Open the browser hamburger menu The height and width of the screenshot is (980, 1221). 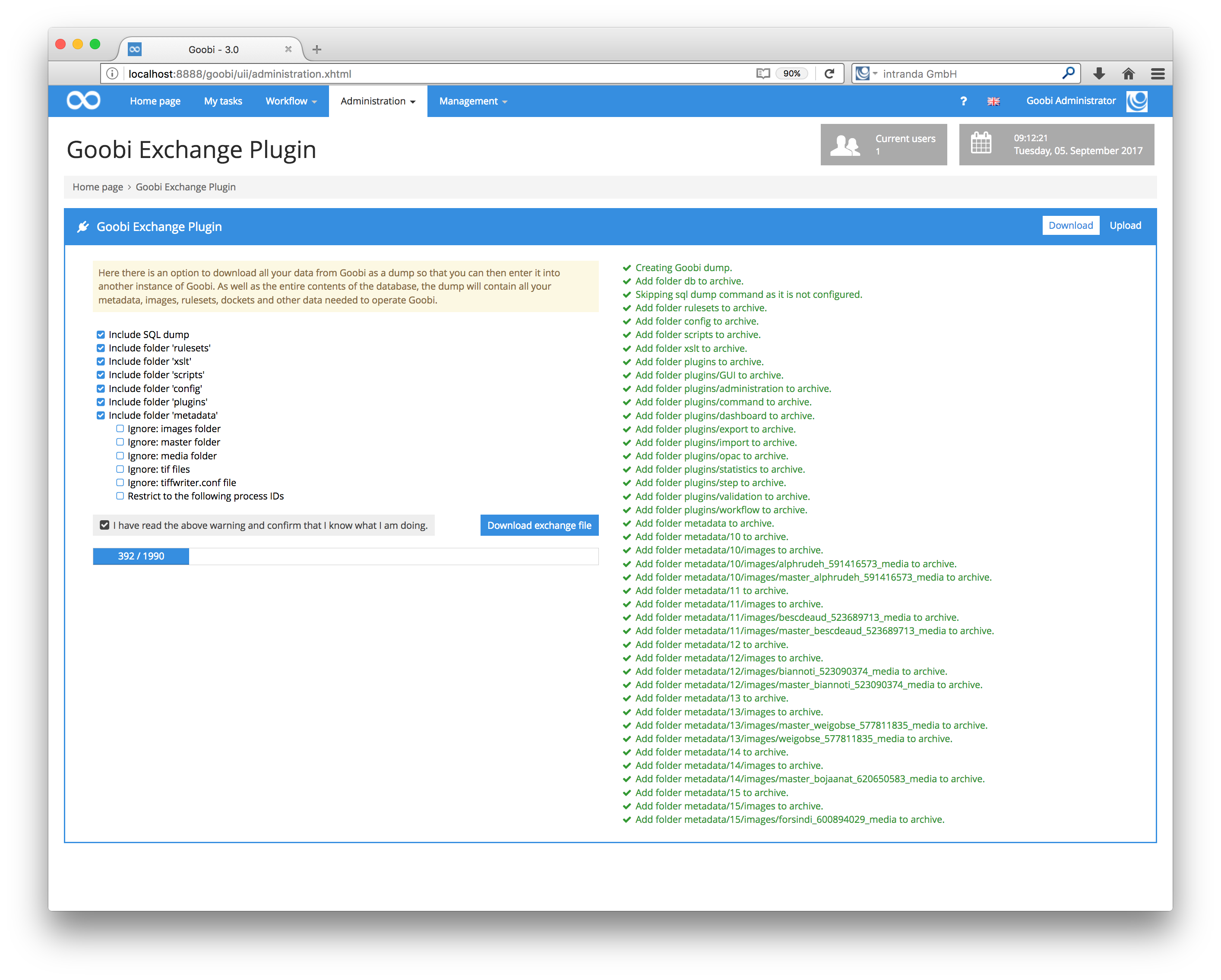click(x=1158, y=73)
